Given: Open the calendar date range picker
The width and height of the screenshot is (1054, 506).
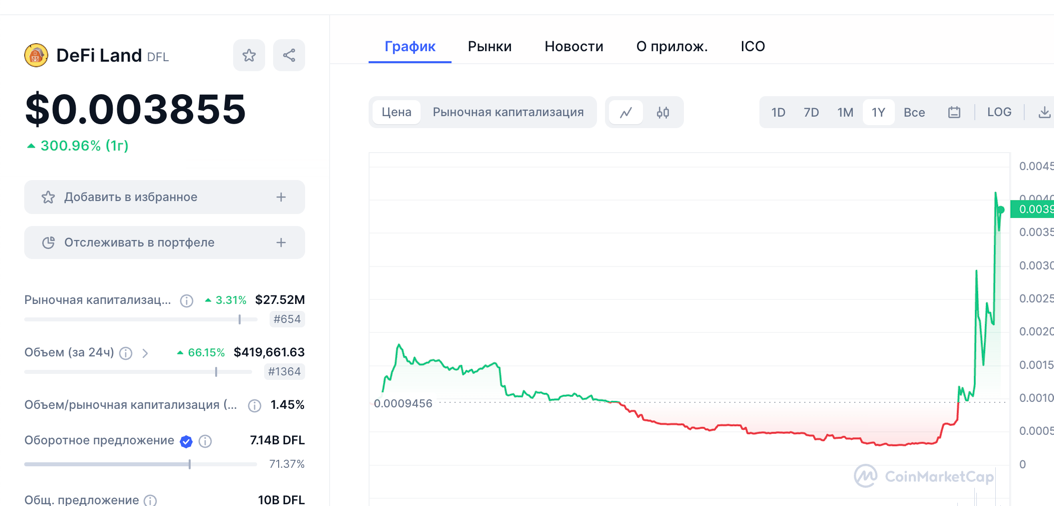Looking at the screenshot, I should click(954, 113).
